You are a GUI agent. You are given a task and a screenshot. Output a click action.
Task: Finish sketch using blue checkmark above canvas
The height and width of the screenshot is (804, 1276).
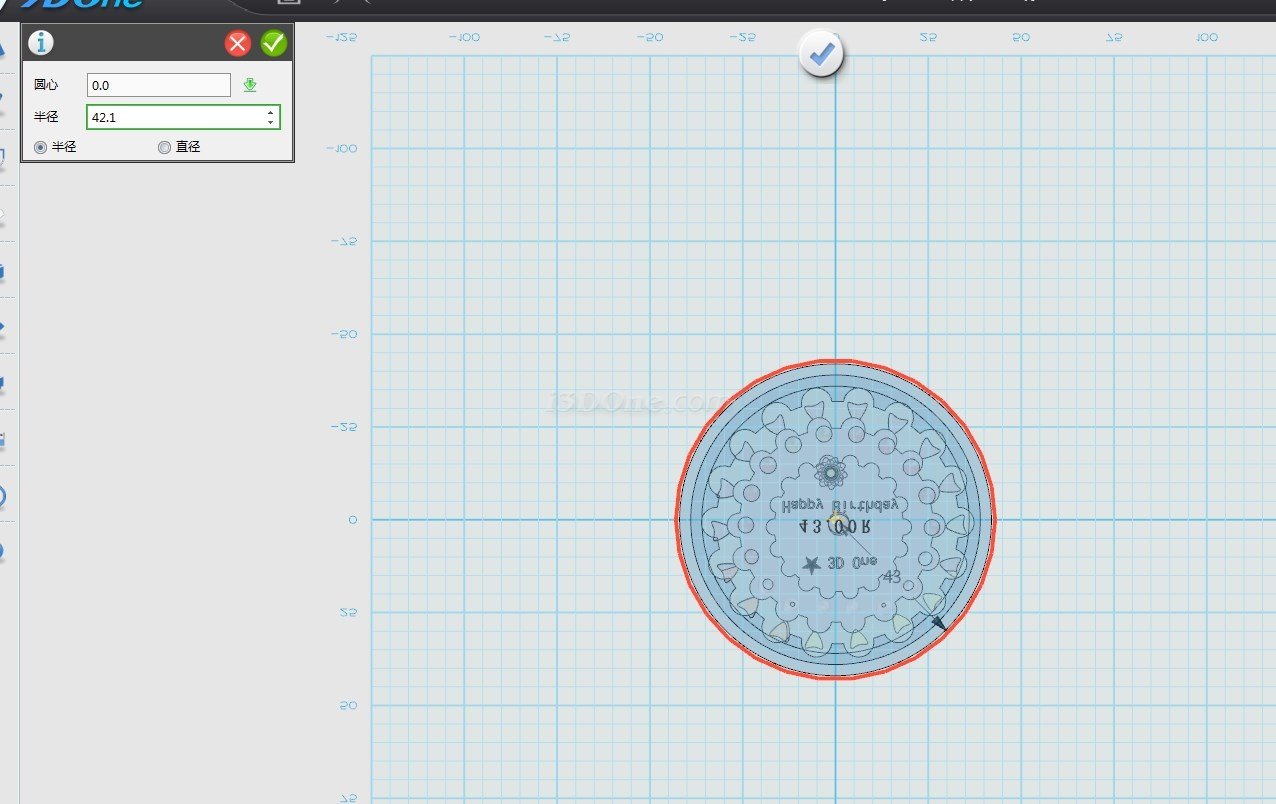click(821, 55)
